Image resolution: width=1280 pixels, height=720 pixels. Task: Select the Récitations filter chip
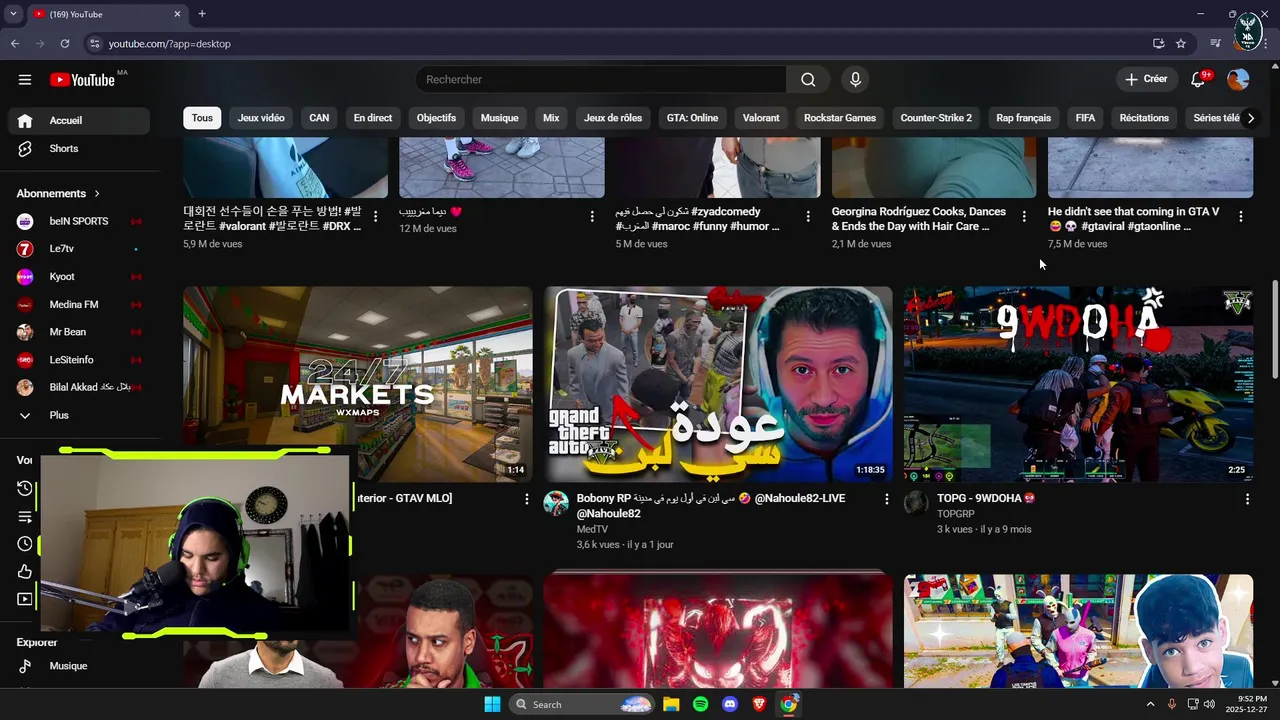point(1144,118)
